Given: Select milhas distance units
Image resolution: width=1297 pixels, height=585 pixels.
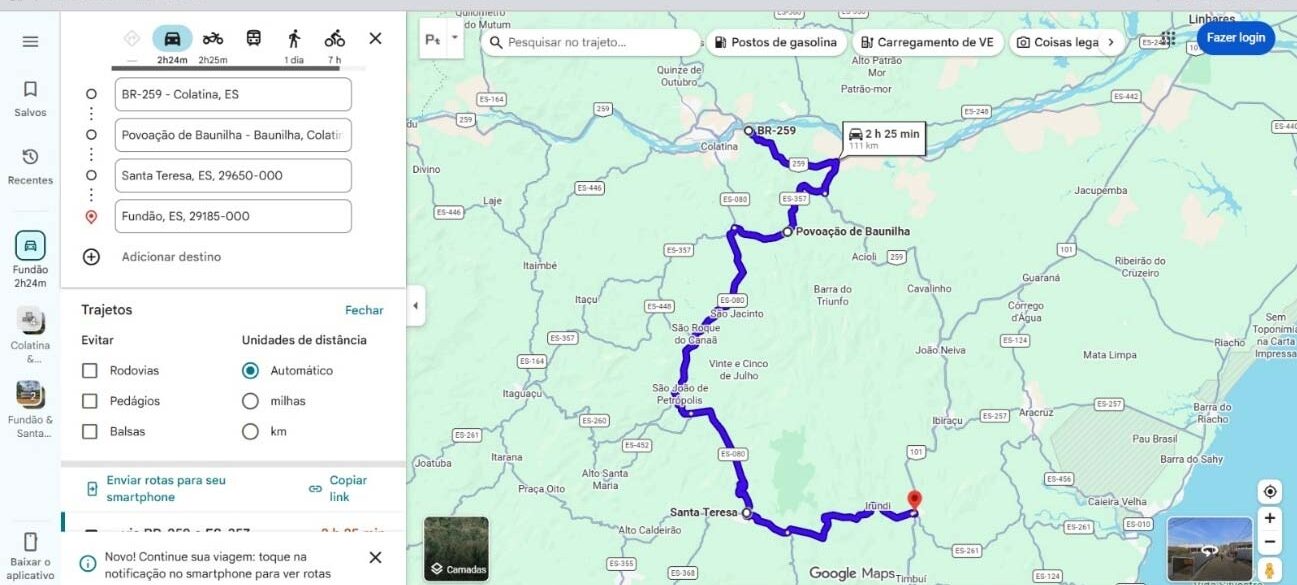Looking at the screenshot, I should click(x=250, y=401).
